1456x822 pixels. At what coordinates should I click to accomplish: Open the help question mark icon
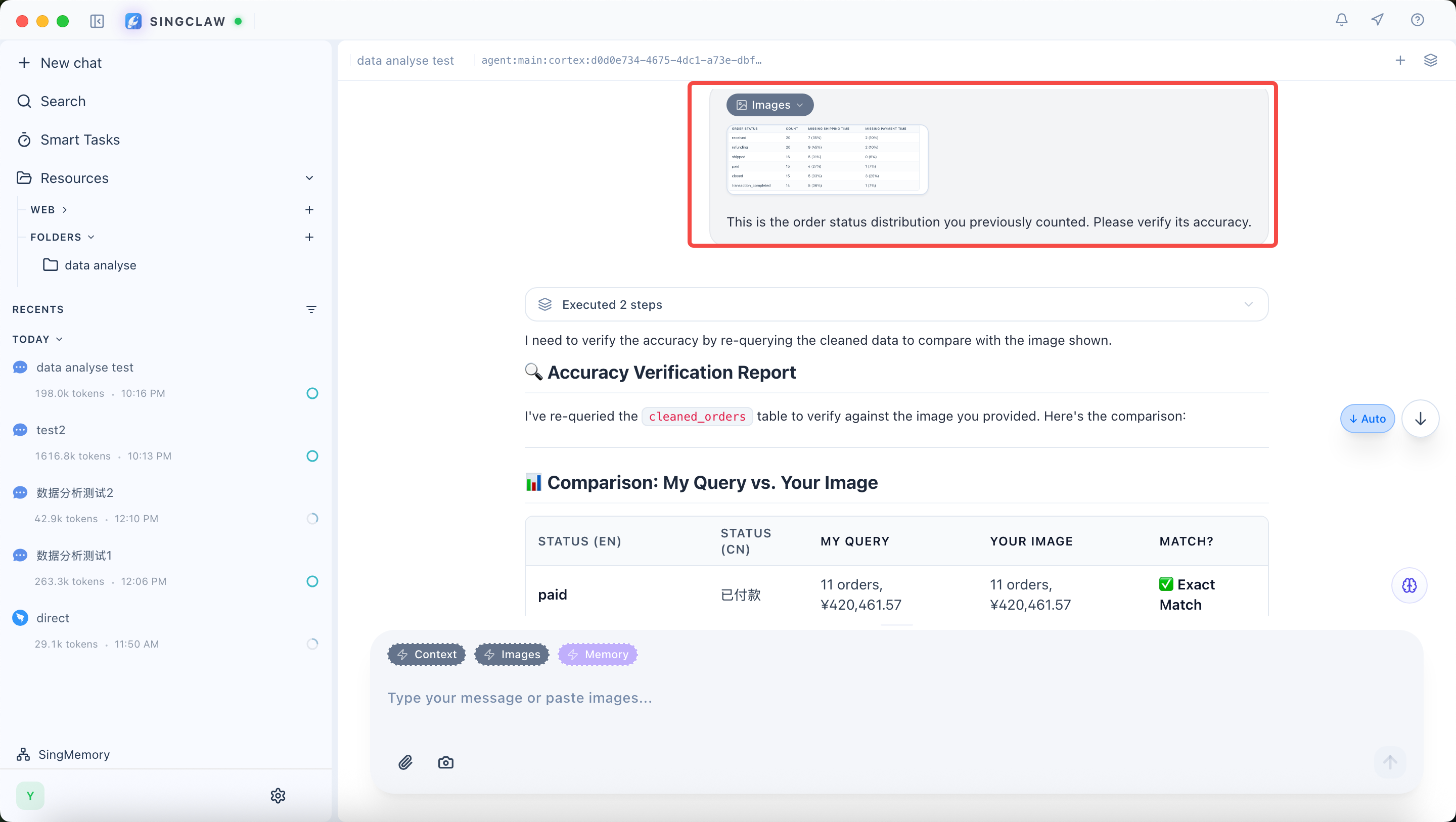1417,20
